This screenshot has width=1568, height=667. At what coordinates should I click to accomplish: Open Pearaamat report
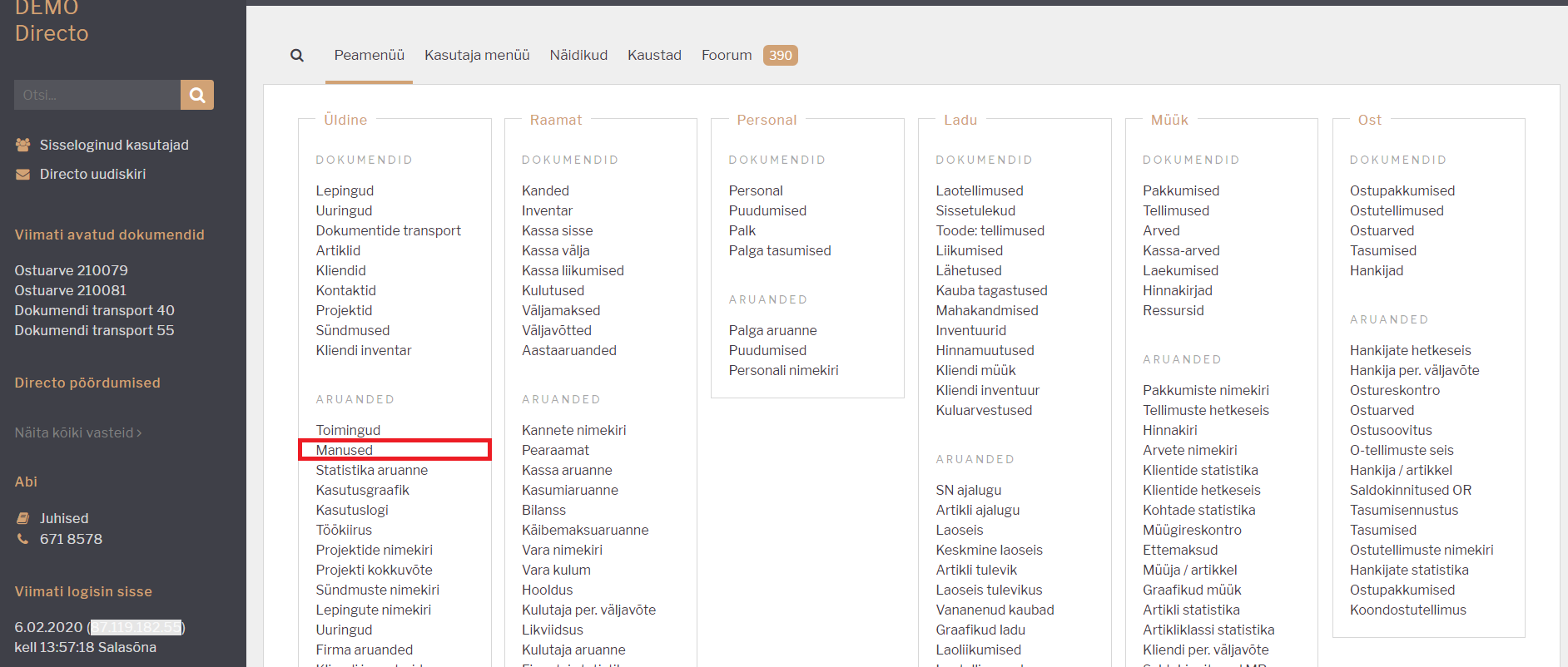(x=555, y=450)
